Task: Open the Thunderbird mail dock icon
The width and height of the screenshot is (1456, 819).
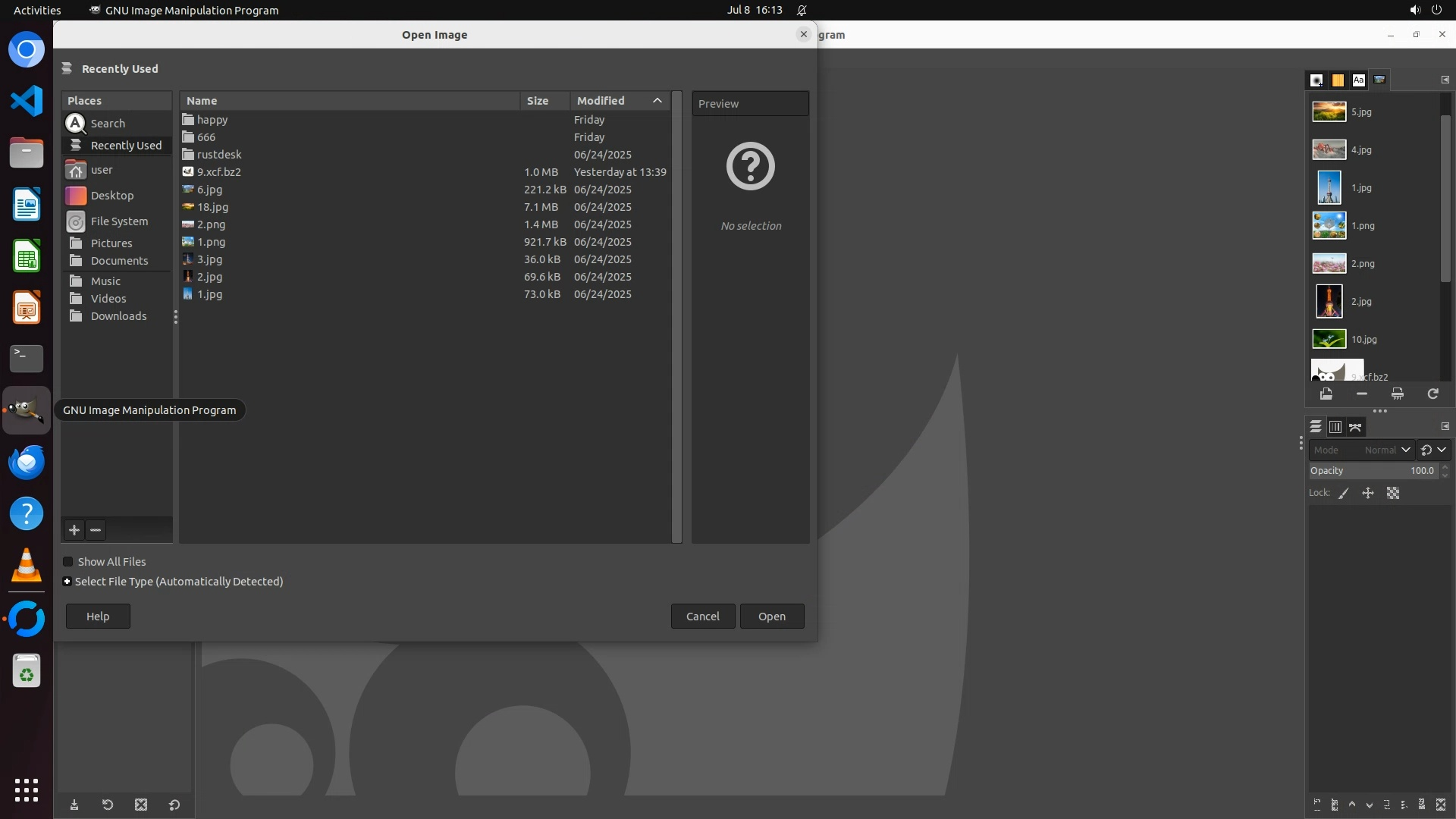Action: pos(27,462)
